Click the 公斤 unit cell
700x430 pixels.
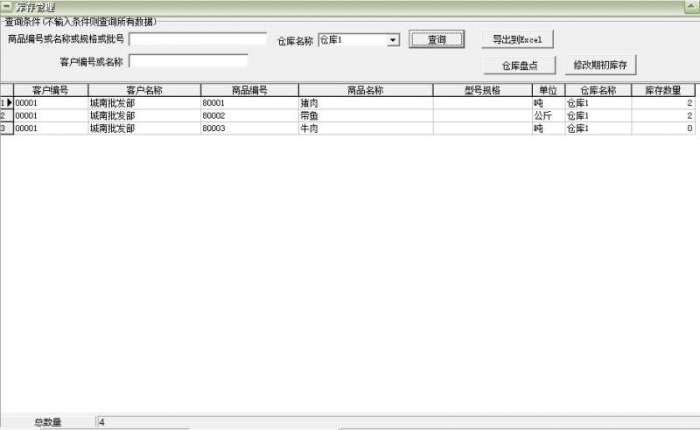549,116
